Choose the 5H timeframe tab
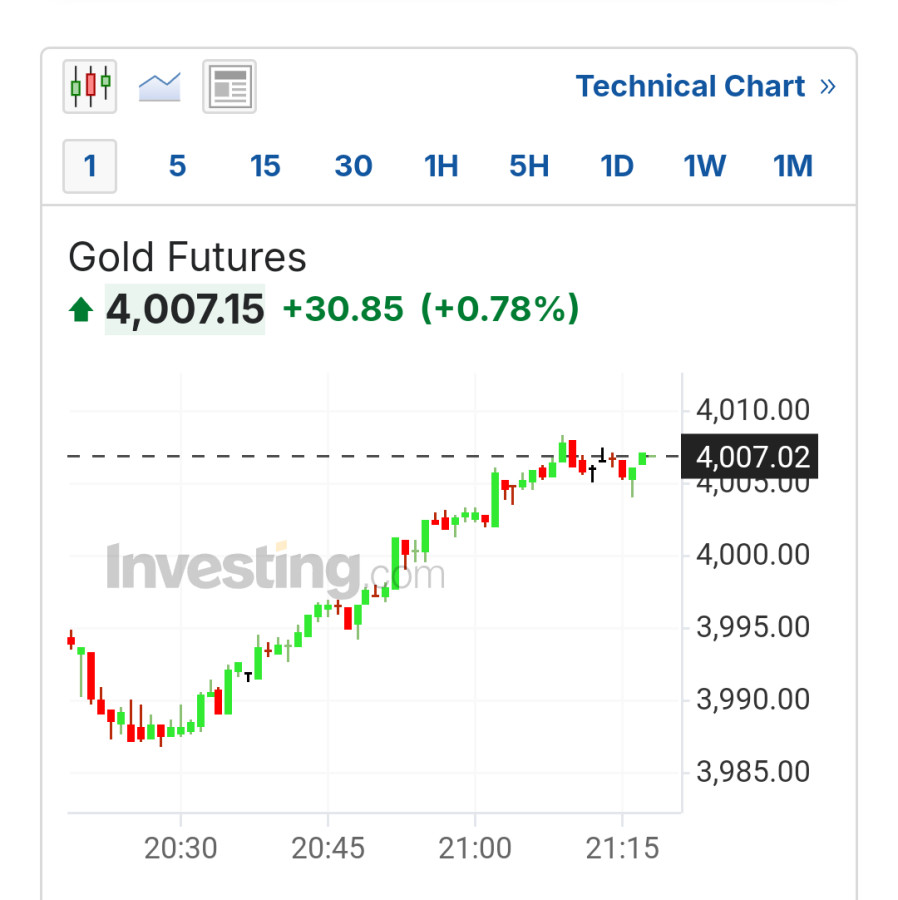 (x=529, y=166)
